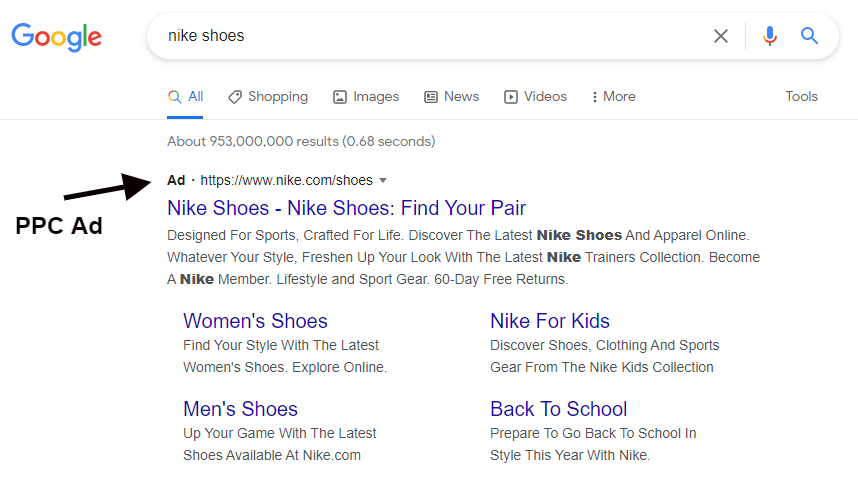858x482 pixels.
Task: Switch to the Shopping tab
Action: 268,97
